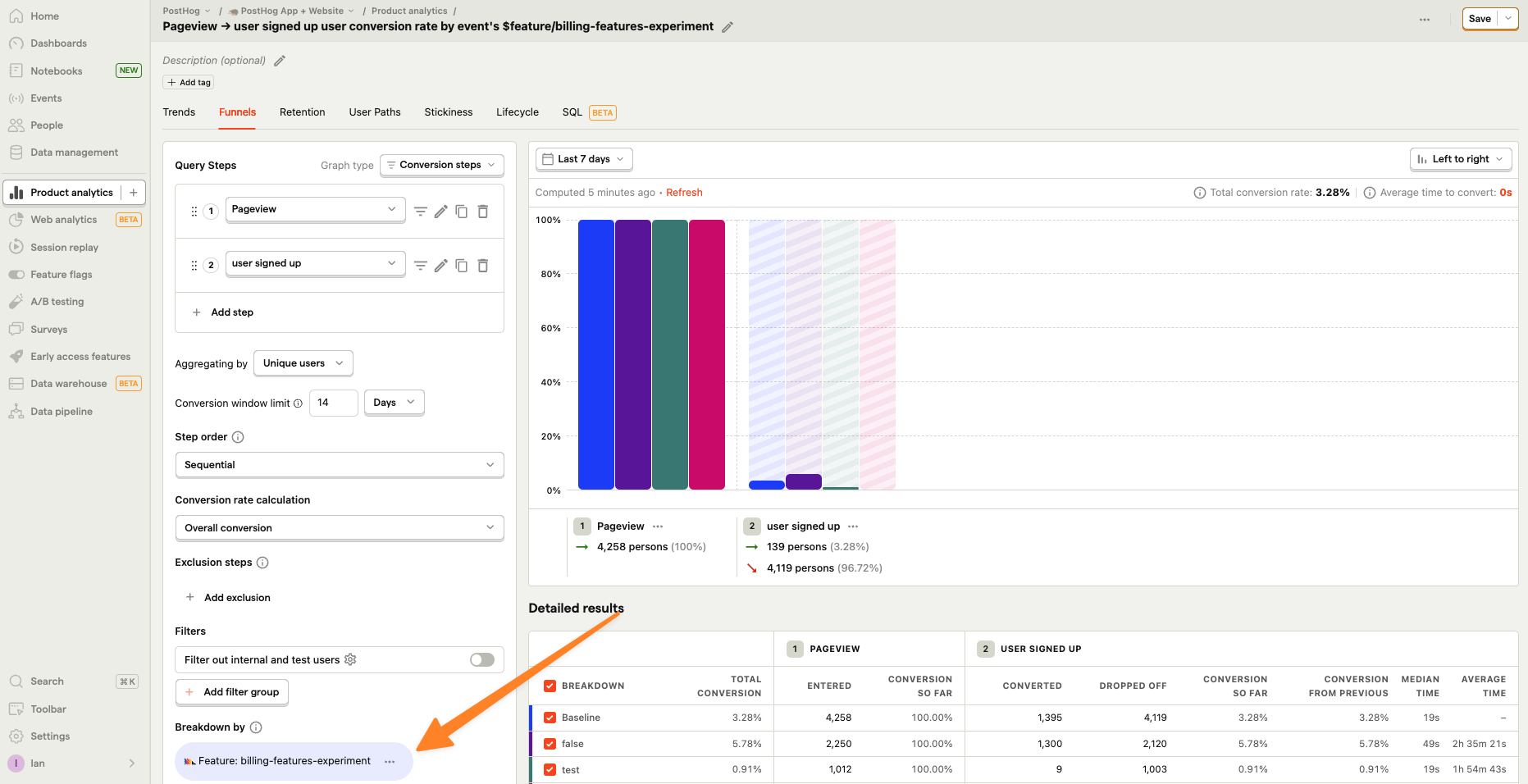The height and width of the screenshot is (784, 1528).
Task: Edit (pencil) the Pageview step
Action: pyautogui.click(x=440, y=212)
